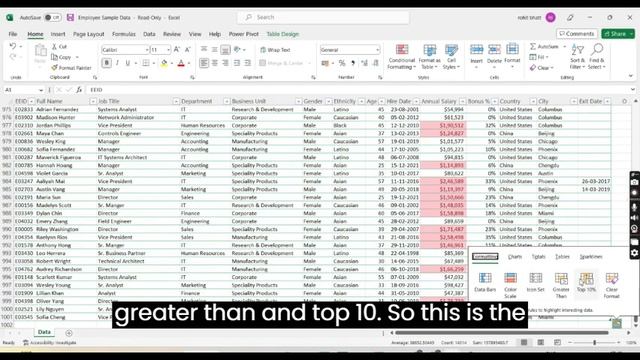This screenshot has width=640, height=360.
Task: Open the Department column filter dropdown
Action: pos(226,101)
